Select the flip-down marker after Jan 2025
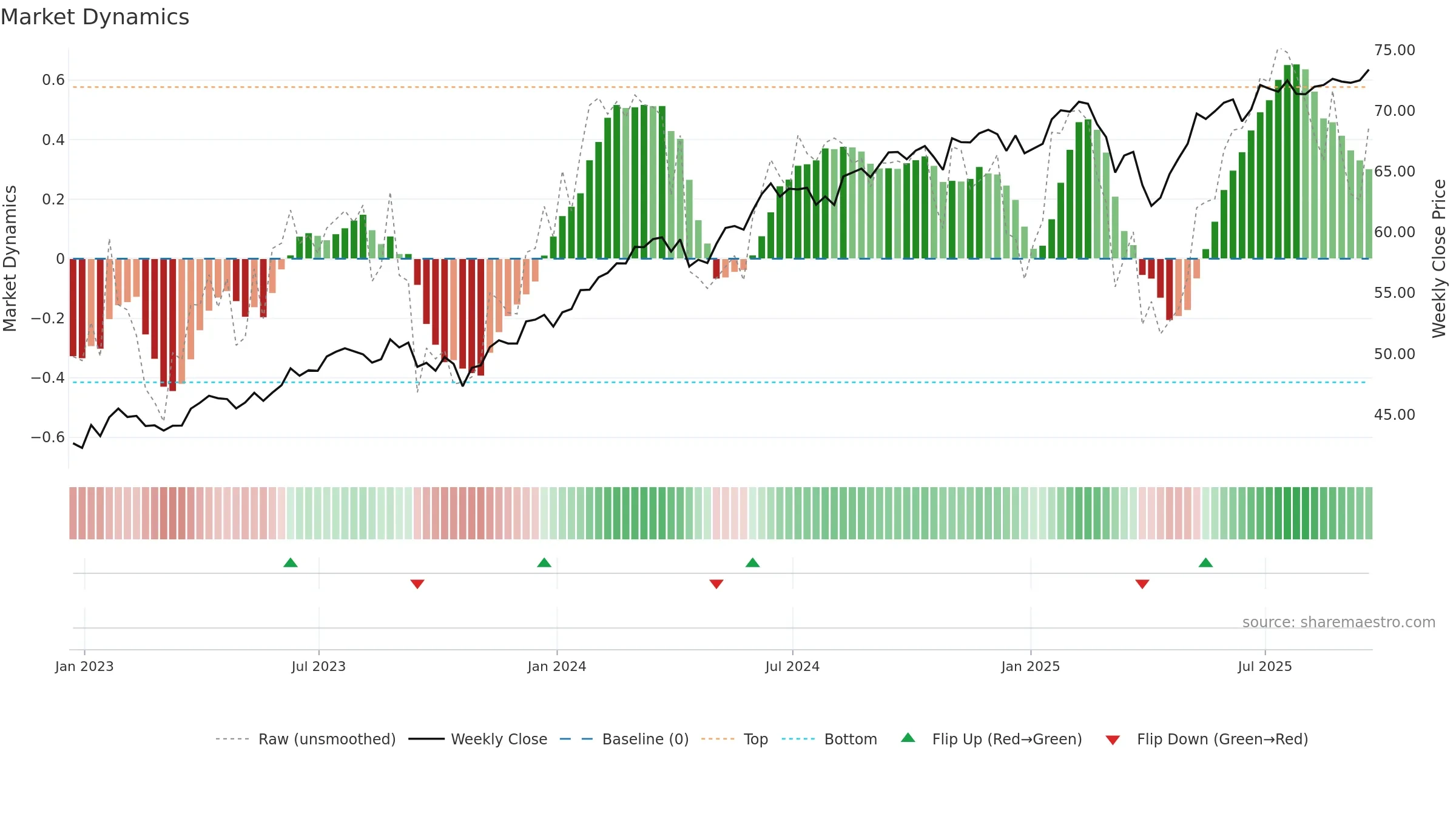The image size is (1456, 819). pyautogui.click(x=1142, y=584)
